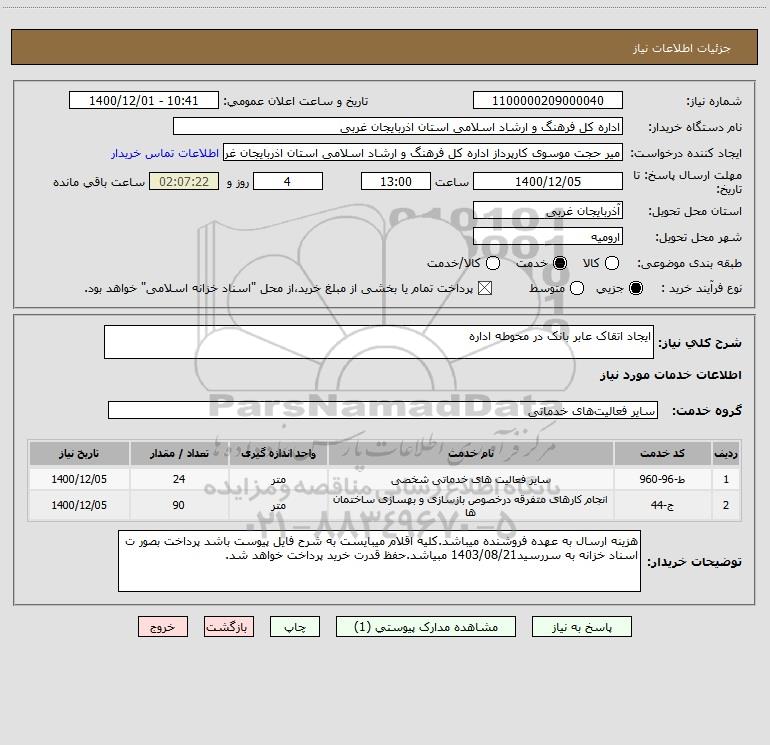Click the متر unit cell in row 2

tap(278, 505)
